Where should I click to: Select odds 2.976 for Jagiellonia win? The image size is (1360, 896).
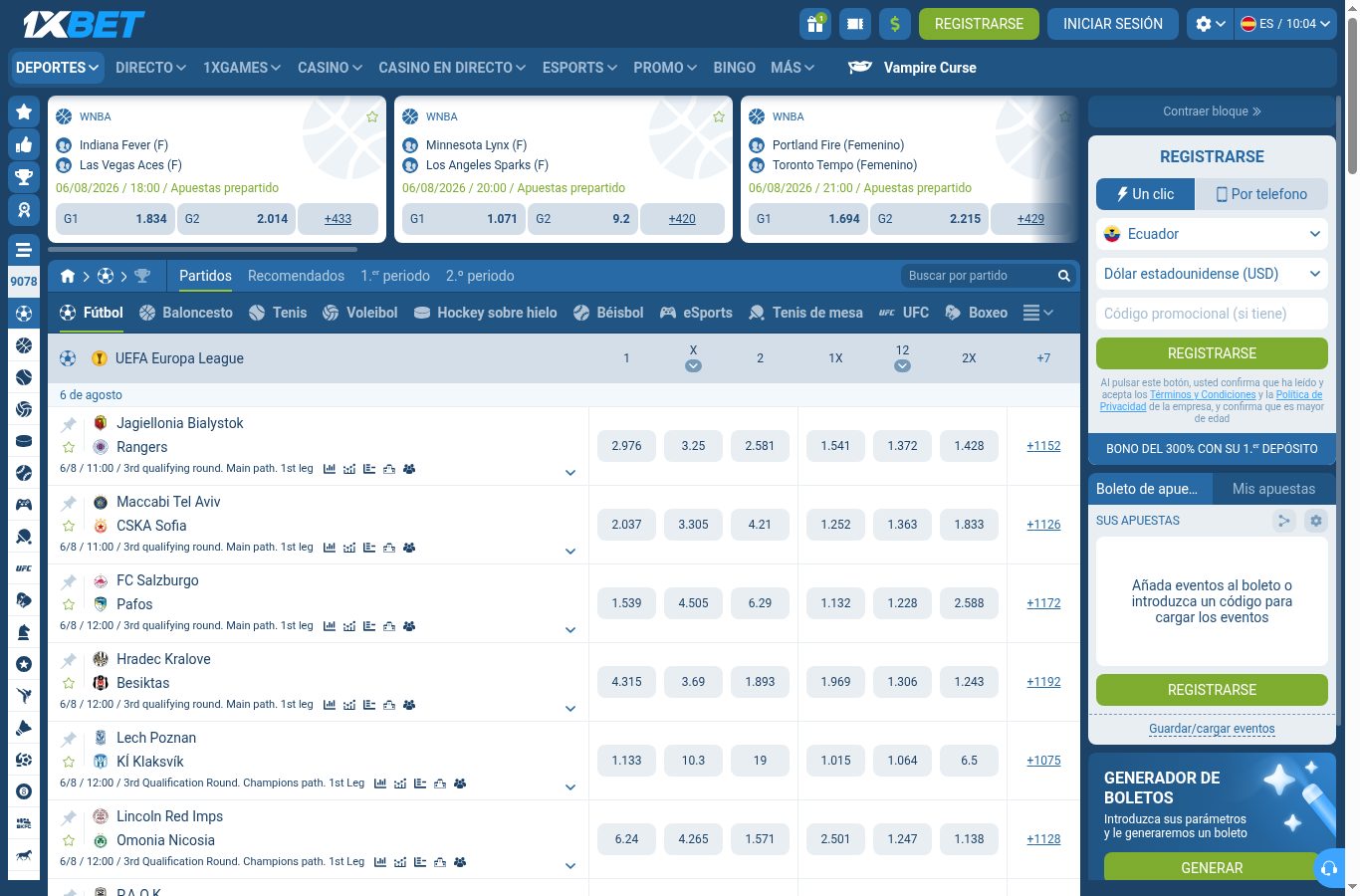click(x=626, y=446)
